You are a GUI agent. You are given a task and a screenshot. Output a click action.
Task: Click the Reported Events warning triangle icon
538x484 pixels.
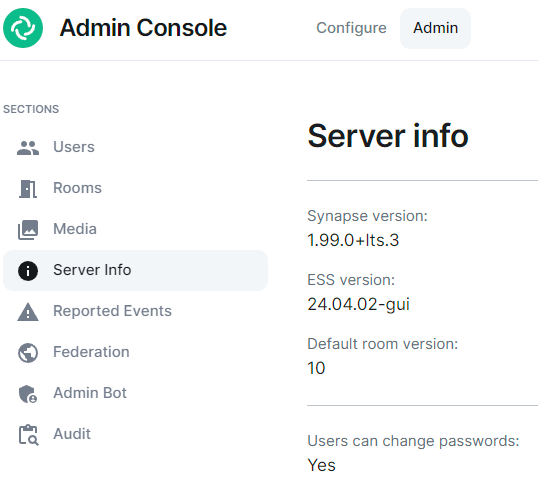[28, 312]
